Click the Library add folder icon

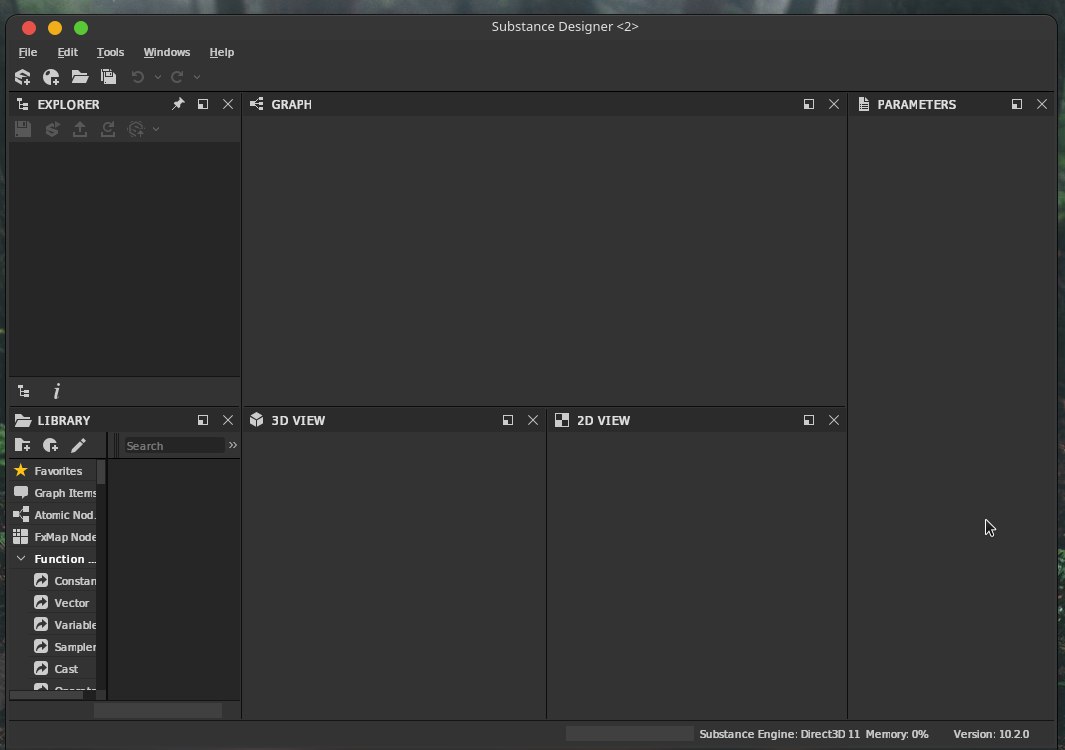pyautogui.click(x=22, y=445)
